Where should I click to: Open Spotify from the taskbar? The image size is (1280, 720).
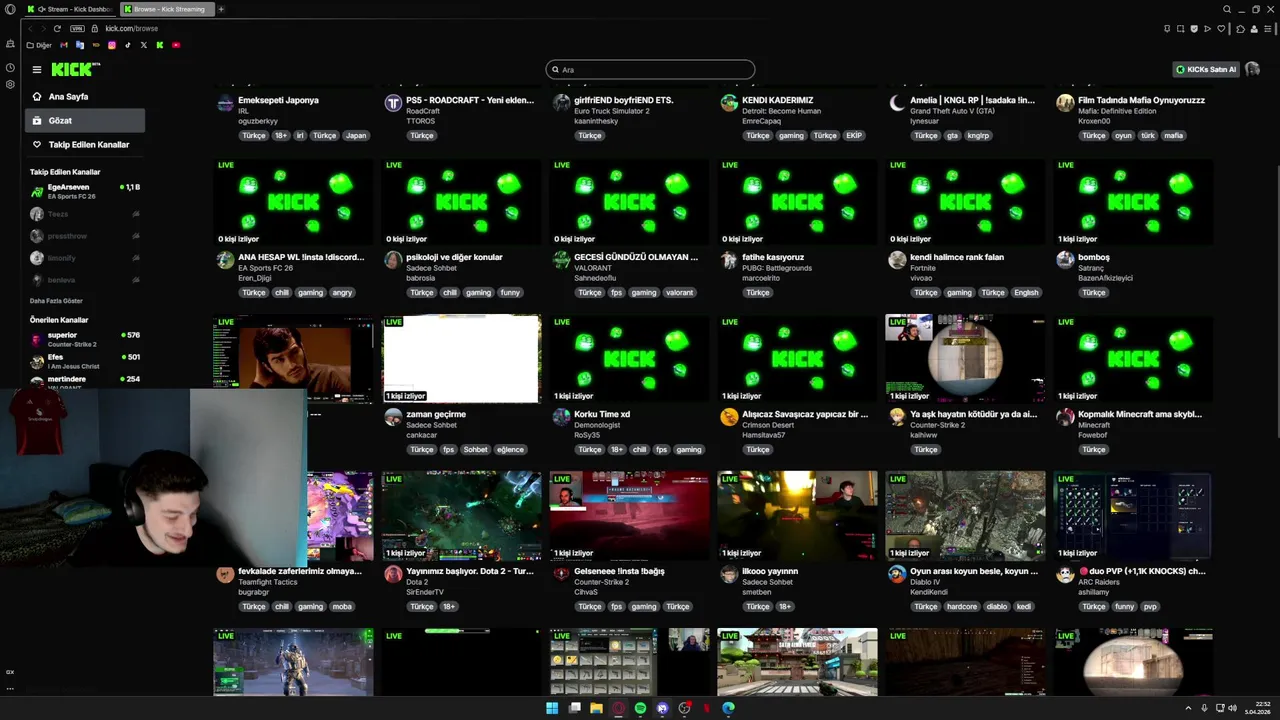tap(640, 708)
